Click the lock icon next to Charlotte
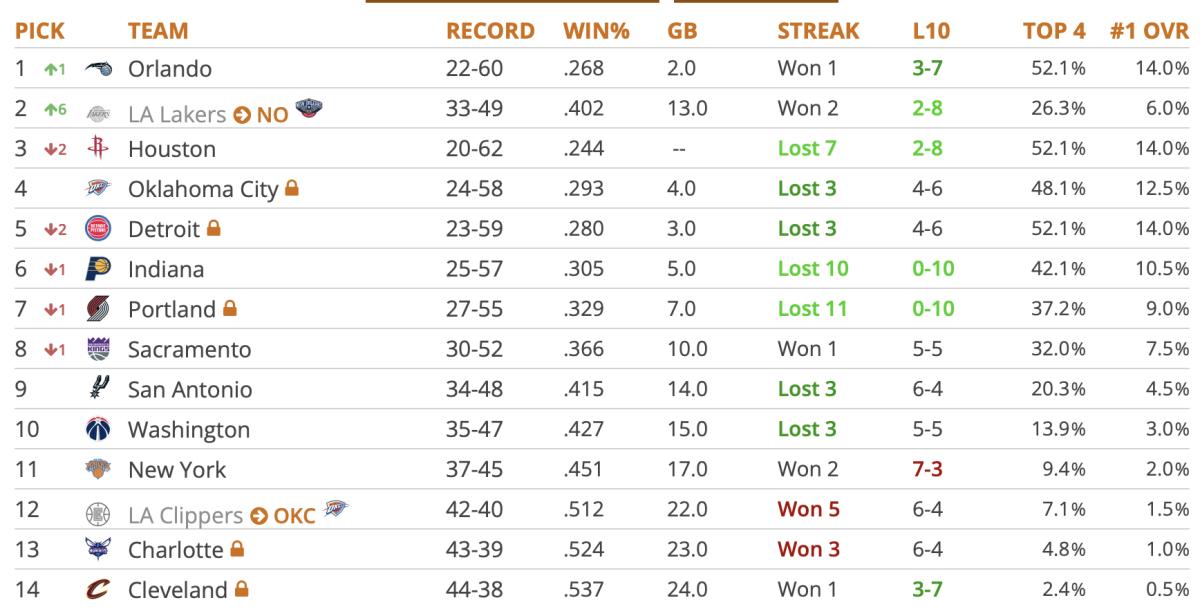1200x607 pixels. click(x=237, y=549)
